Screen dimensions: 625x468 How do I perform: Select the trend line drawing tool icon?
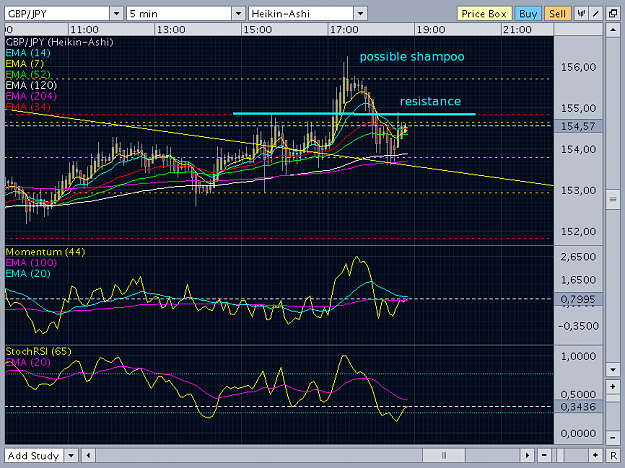tap(596, 14)
